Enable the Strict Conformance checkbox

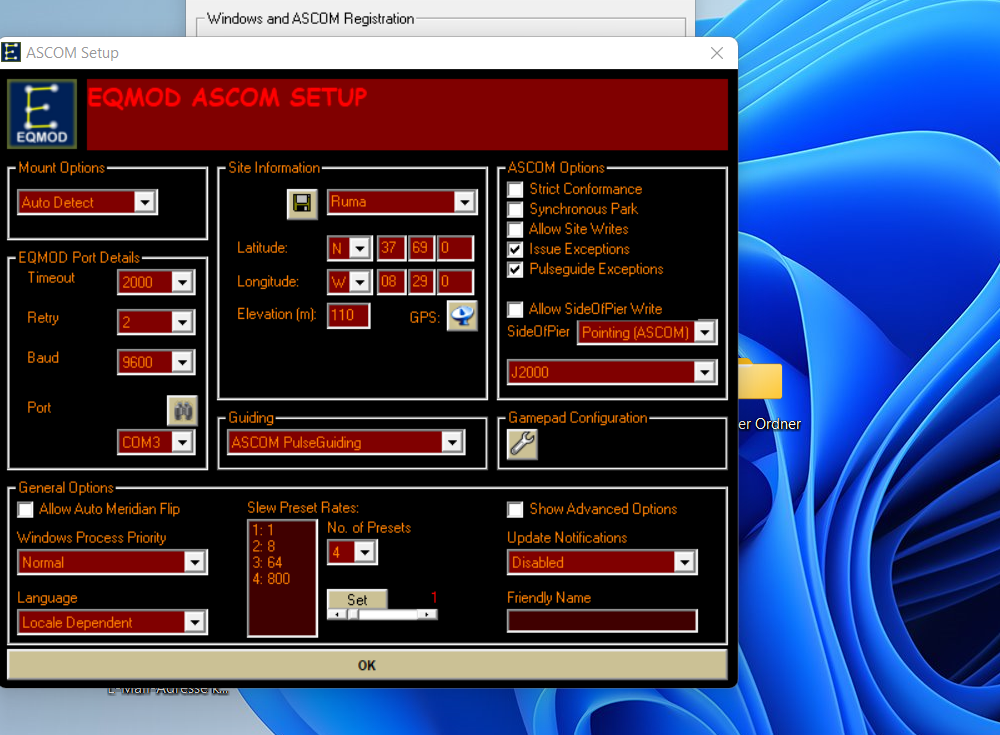coord(515,189)
